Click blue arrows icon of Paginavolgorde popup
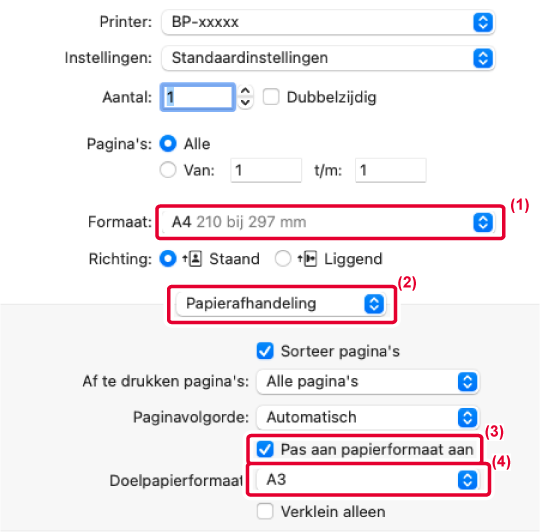This screenshot has height=532, width=540. click(x=467, y=418)
